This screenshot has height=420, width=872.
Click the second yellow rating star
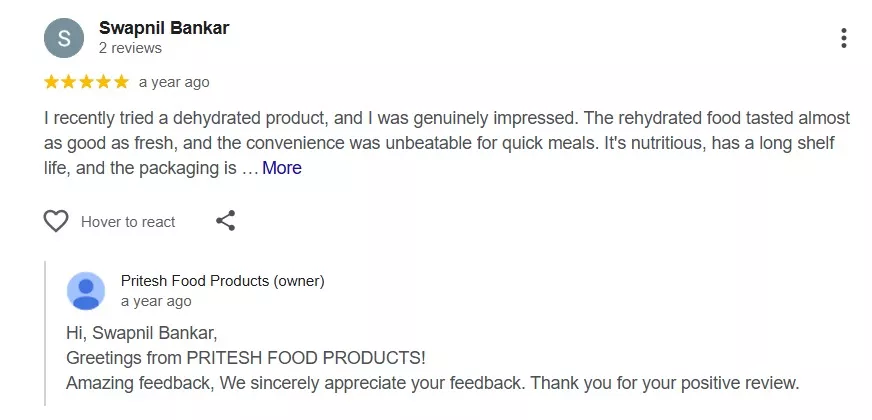click(x=69, y=81)
